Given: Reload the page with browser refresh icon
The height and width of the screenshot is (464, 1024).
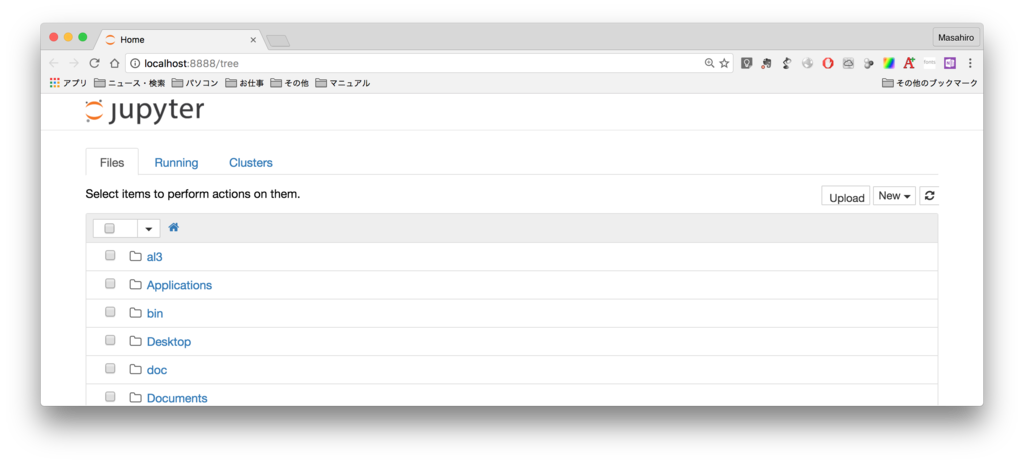Looking at the screenshot, I should [94, 63].
